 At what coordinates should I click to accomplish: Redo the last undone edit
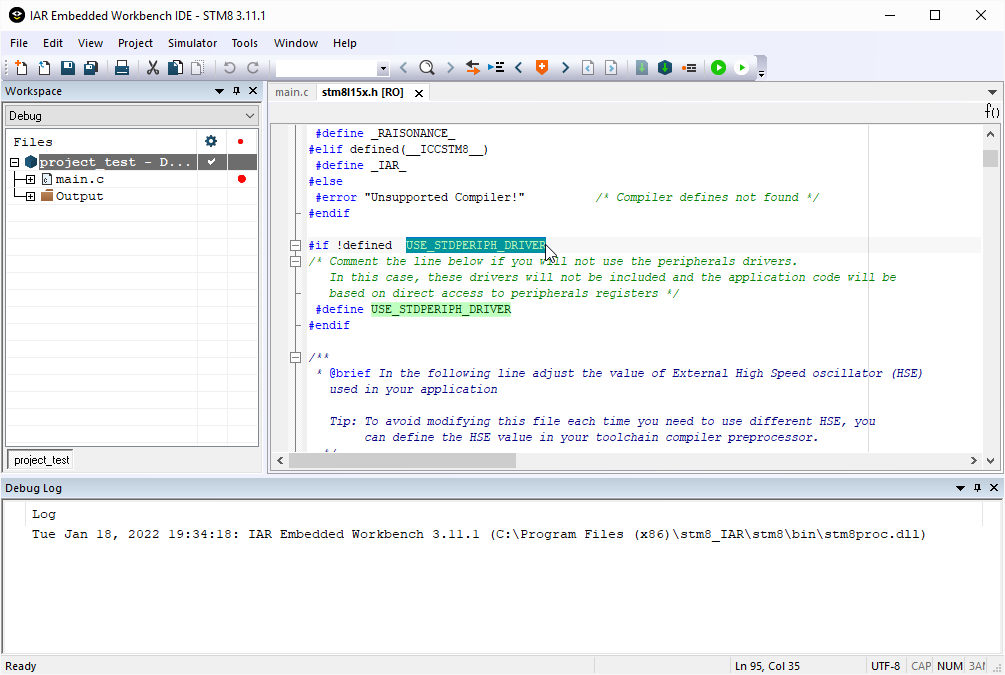tap(253, 67)
